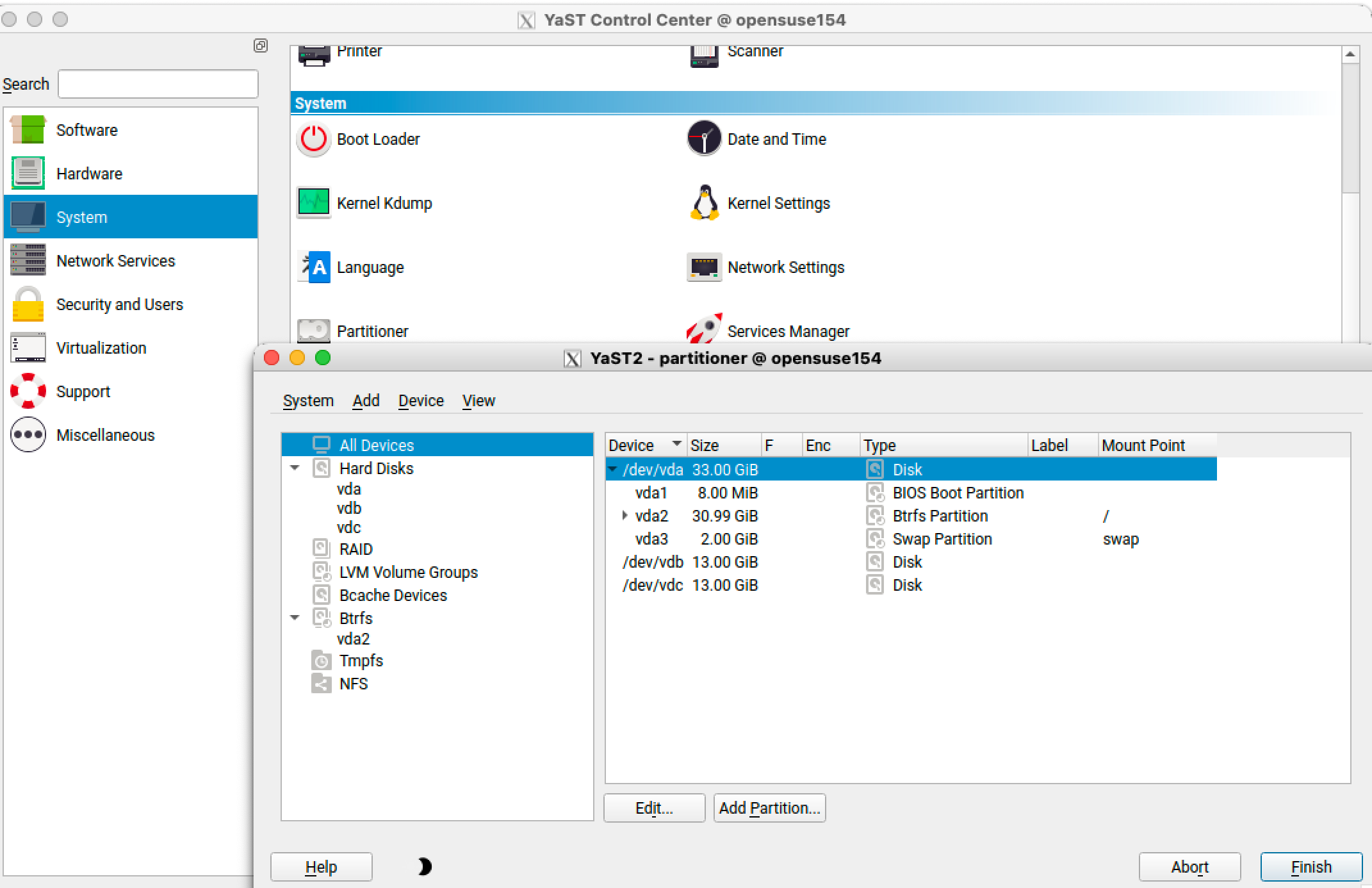Open Partitioner module icon in Control Center
This screenshot has height=888, width=1372.
pos(314,331)
